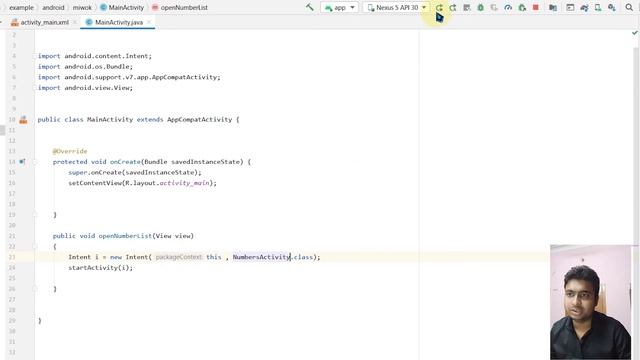Click the miwok breadcrumb
This screenshot has width=640, height=360.
82,7
